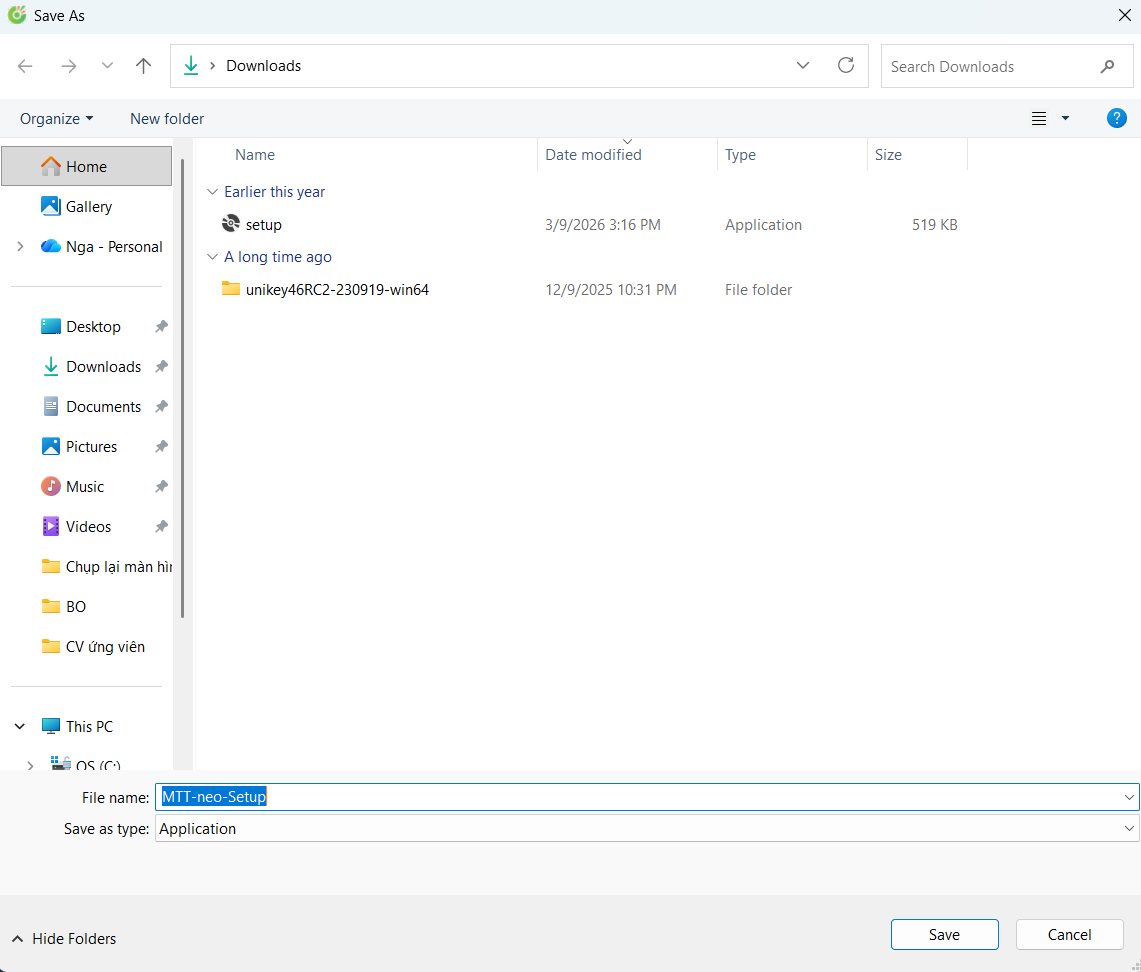This screenshot has width=1141, height=972.
Task: Refresh the Downloads folder view
Action: (x=846, y=65)
